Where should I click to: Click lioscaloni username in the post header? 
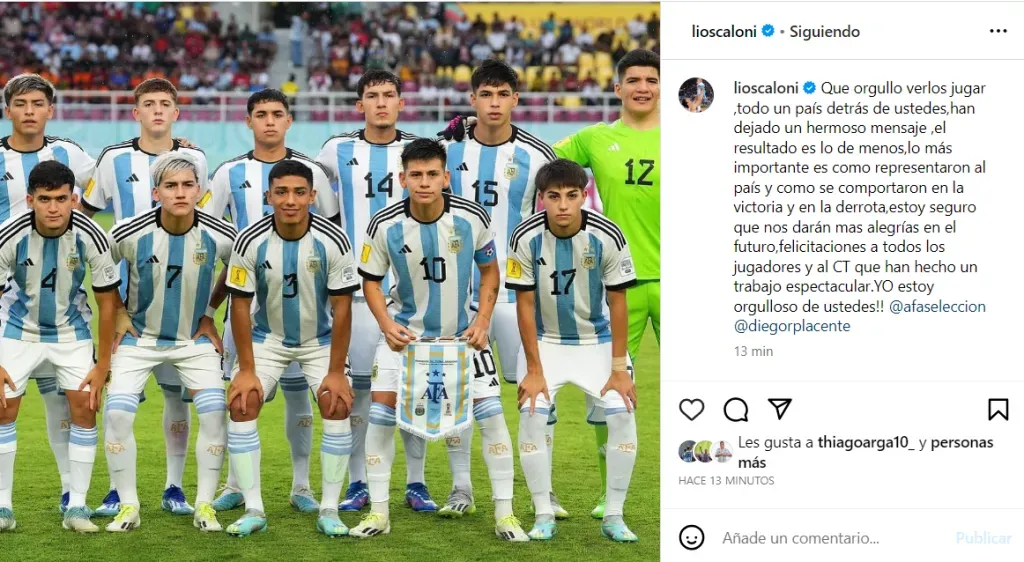pos(724,31)
